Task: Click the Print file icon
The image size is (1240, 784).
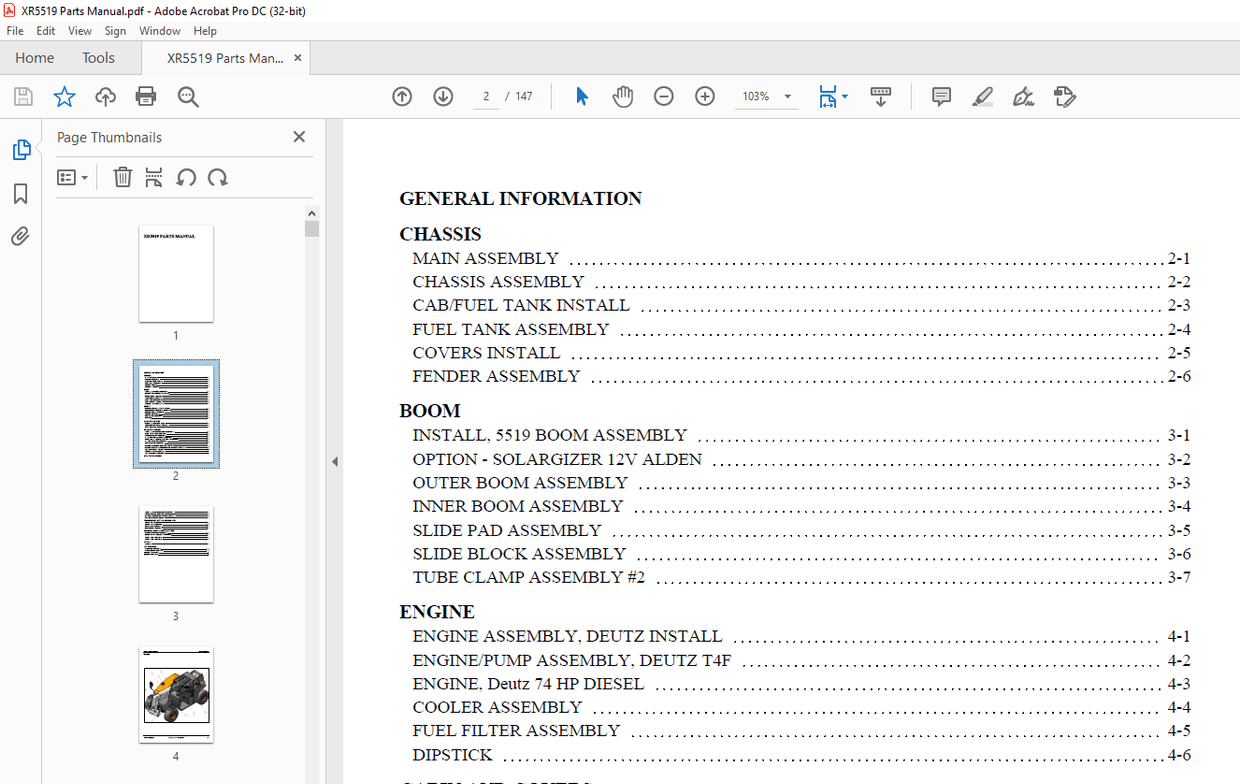Action: click(146, 97)
